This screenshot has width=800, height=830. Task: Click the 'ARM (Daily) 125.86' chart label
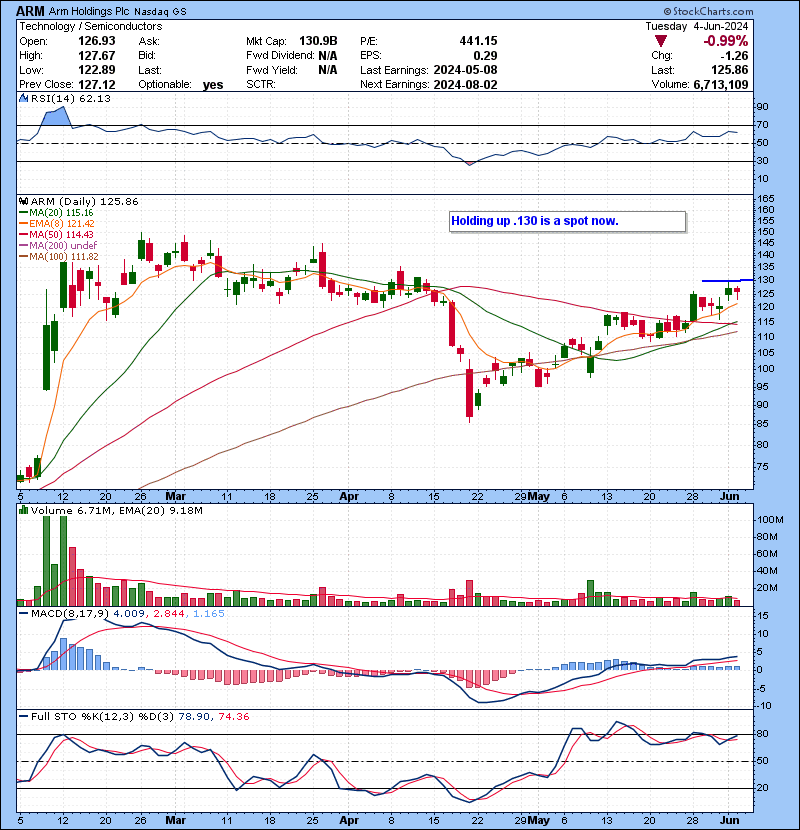pyautogui.click(x=84, y=202)
